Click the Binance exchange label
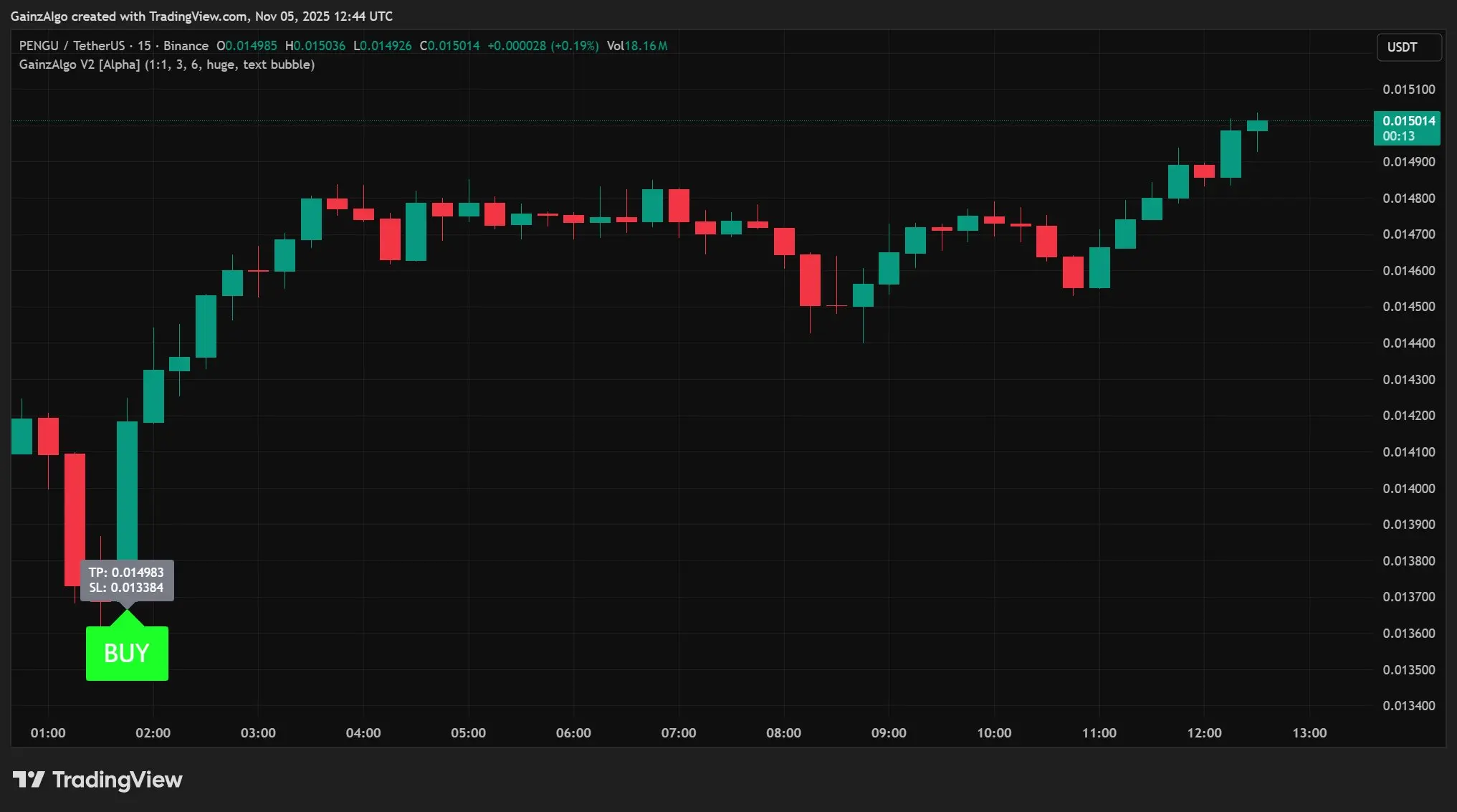 (x=186, y=46)
